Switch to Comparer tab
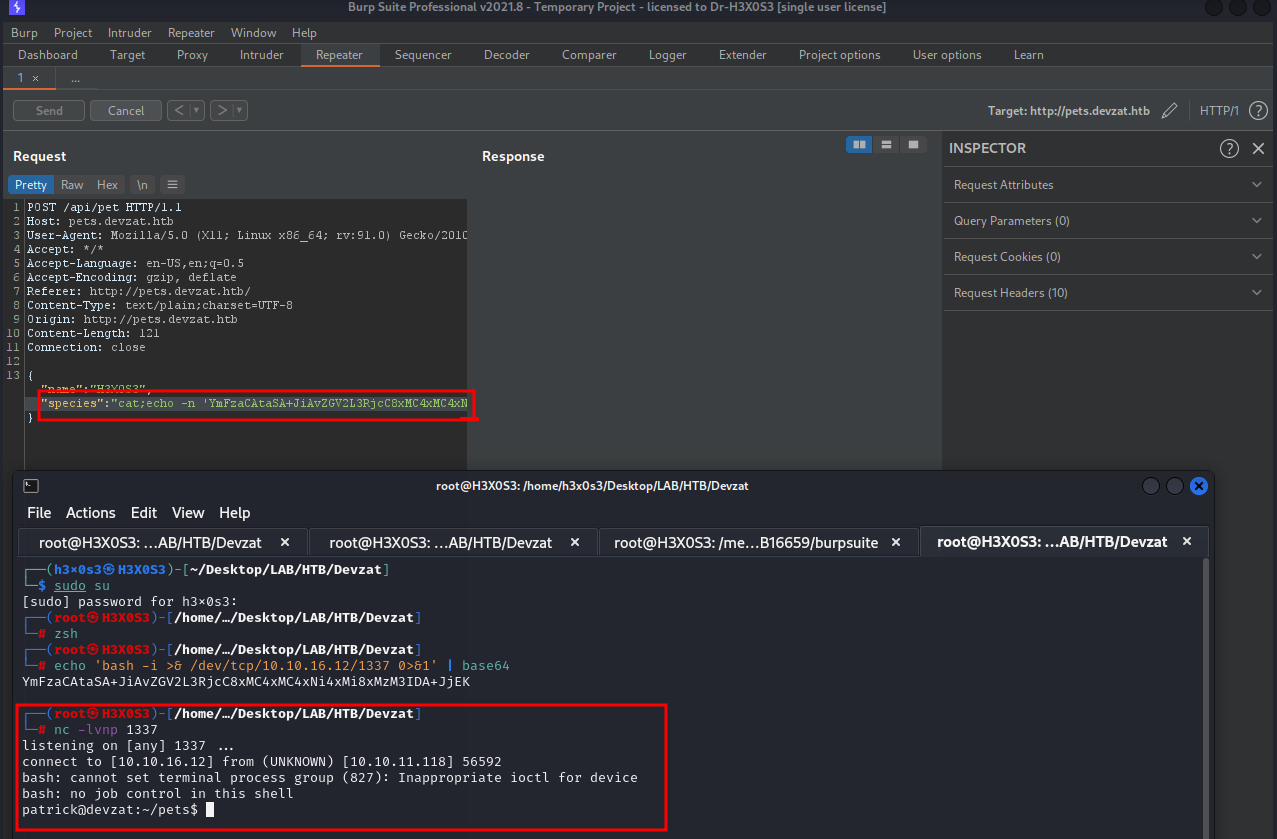Image resolution: width=1277 pixels, height=839 pixels. point(589,55)
